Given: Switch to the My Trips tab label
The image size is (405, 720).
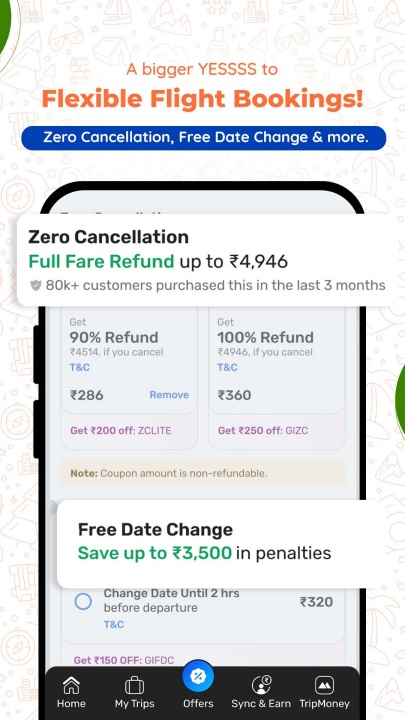Looking at the screenshot, I should [x=135, y=703].
